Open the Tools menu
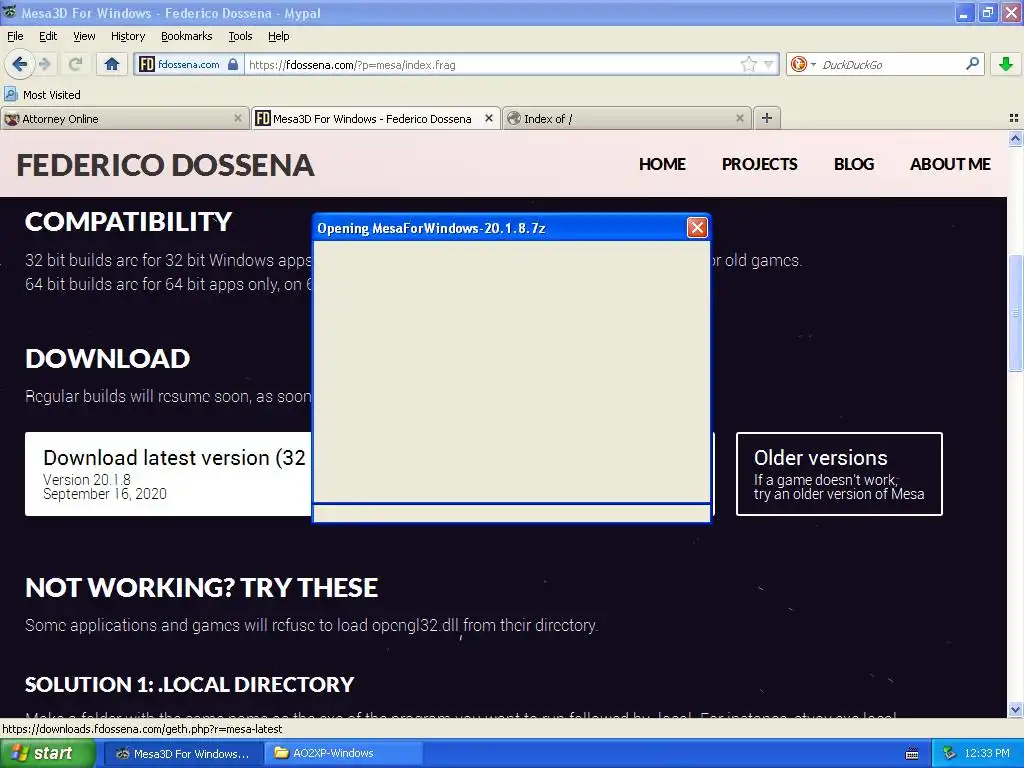 (240, 36)
